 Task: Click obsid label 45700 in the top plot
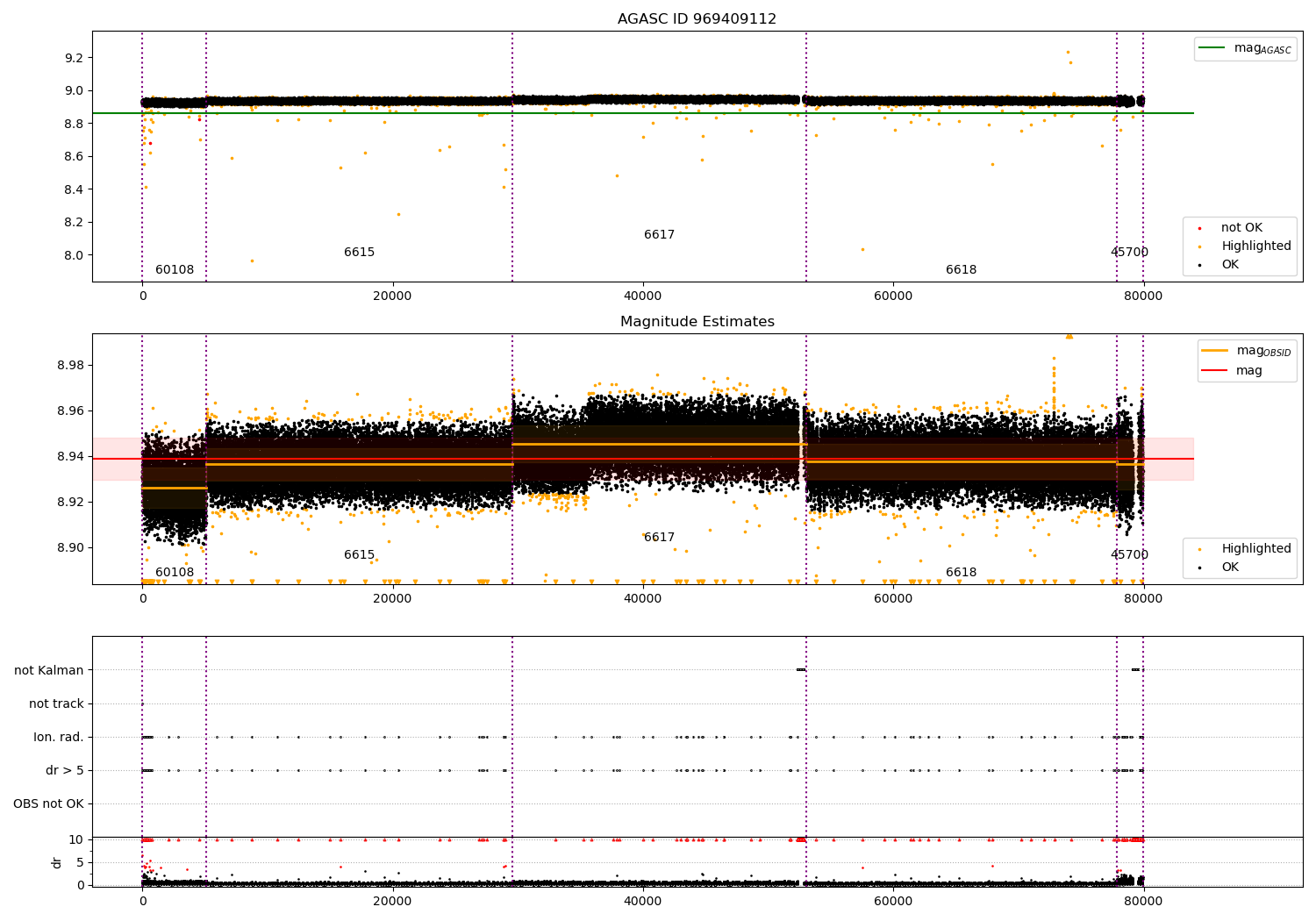coord(1129,253)
